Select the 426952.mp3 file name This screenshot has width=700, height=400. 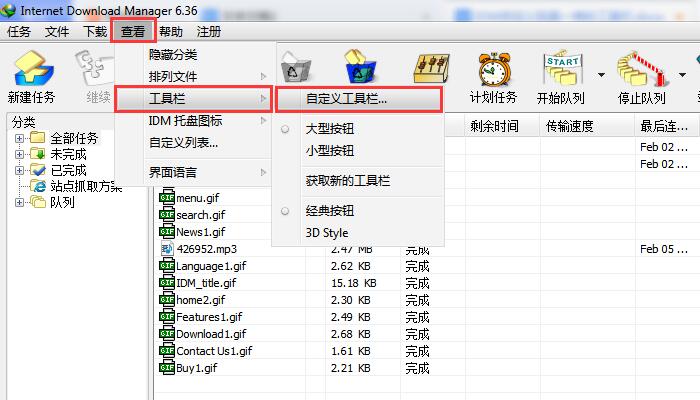tap(207, 249)
